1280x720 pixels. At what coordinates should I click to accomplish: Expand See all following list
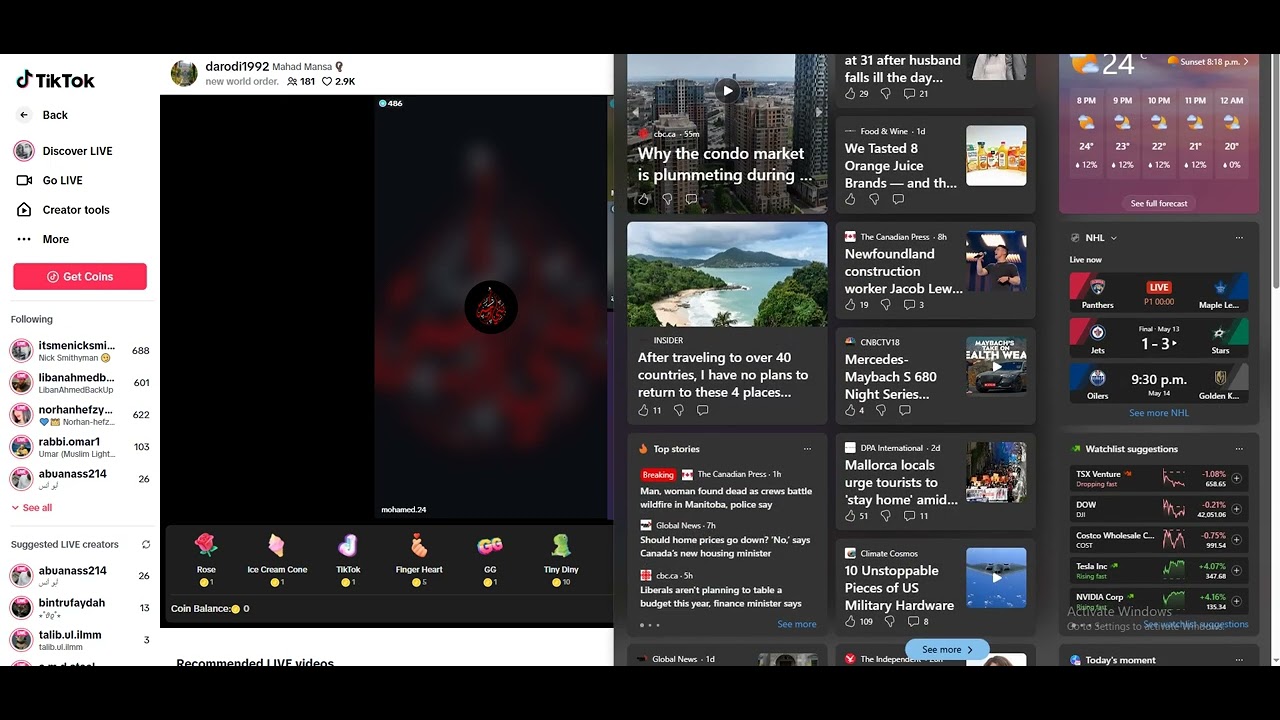point(31,508)
